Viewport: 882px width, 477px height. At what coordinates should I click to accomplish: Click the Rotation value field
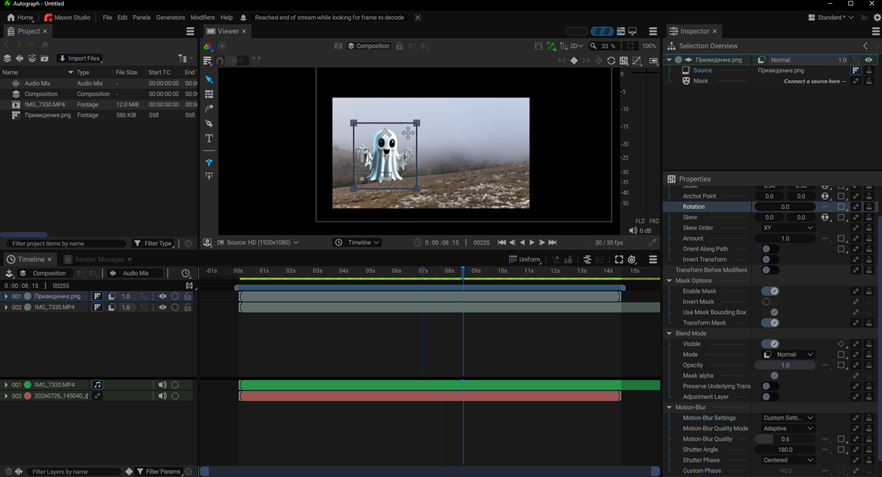[785, 207]
